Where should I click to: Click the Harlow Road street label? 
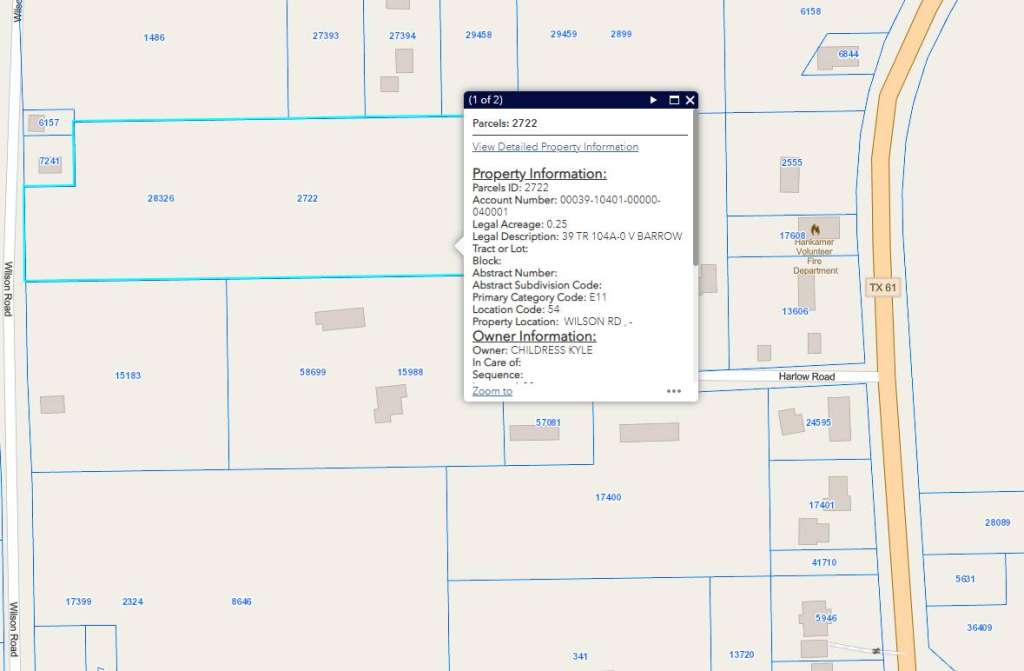(x=806, y=377)
